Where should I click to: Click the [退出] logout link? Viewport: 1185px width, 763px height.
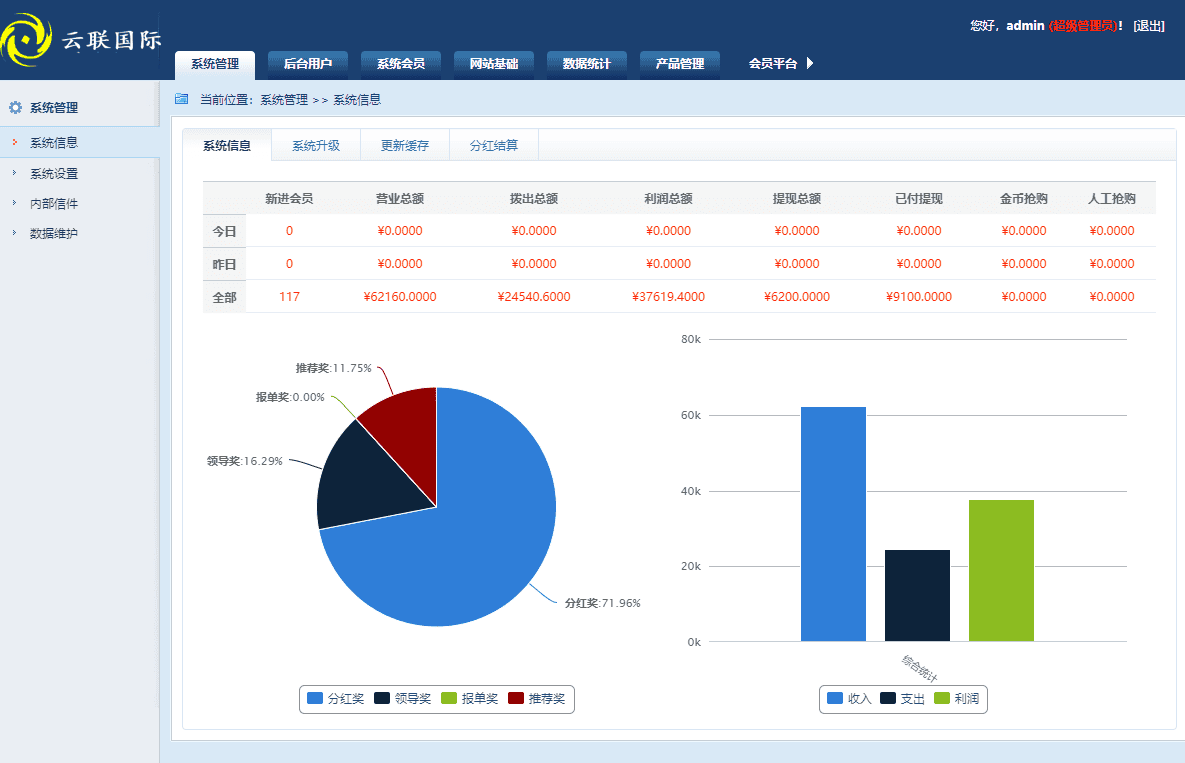(x=1146, y=25)
